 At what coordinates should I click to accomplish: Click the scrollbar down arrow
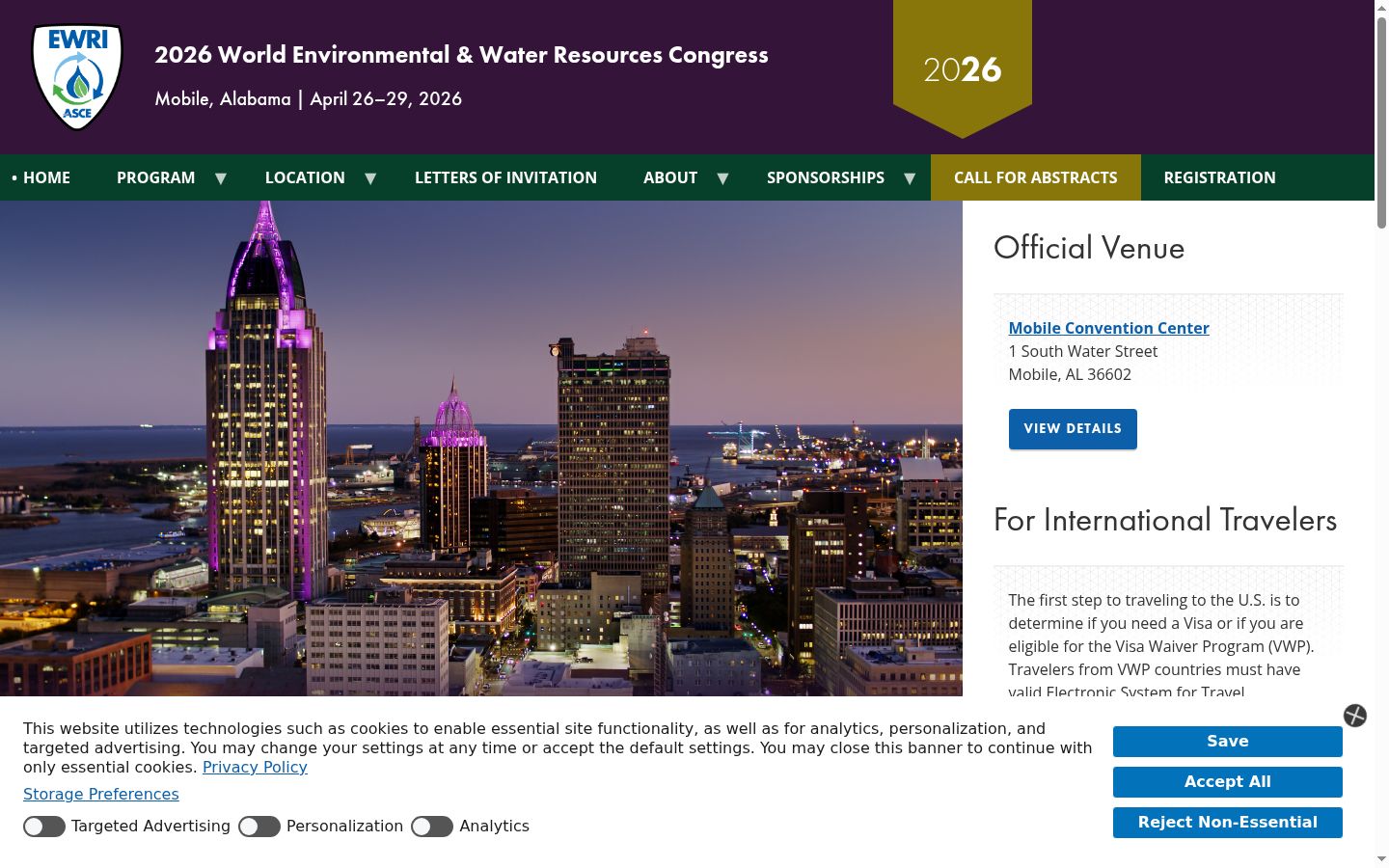pos(1381,859)
